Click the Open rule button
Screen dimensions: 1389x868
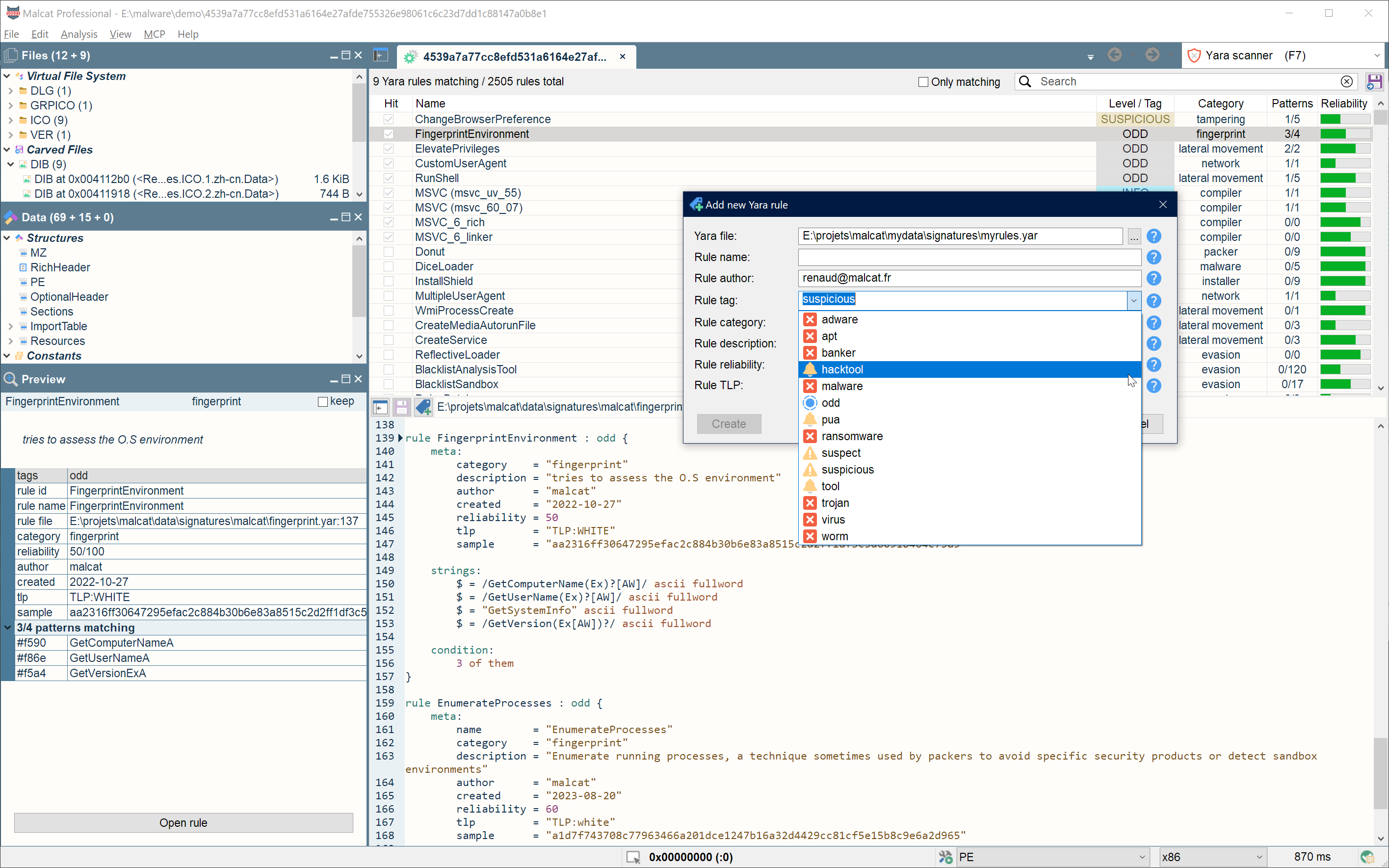click(183, 823)
